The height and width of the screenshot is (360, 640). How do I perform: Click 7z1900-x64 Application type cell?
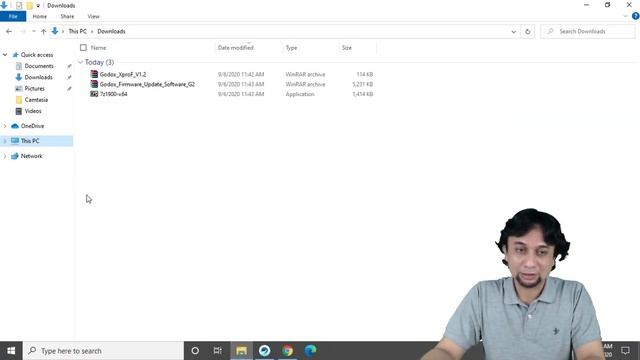[300, 94]
